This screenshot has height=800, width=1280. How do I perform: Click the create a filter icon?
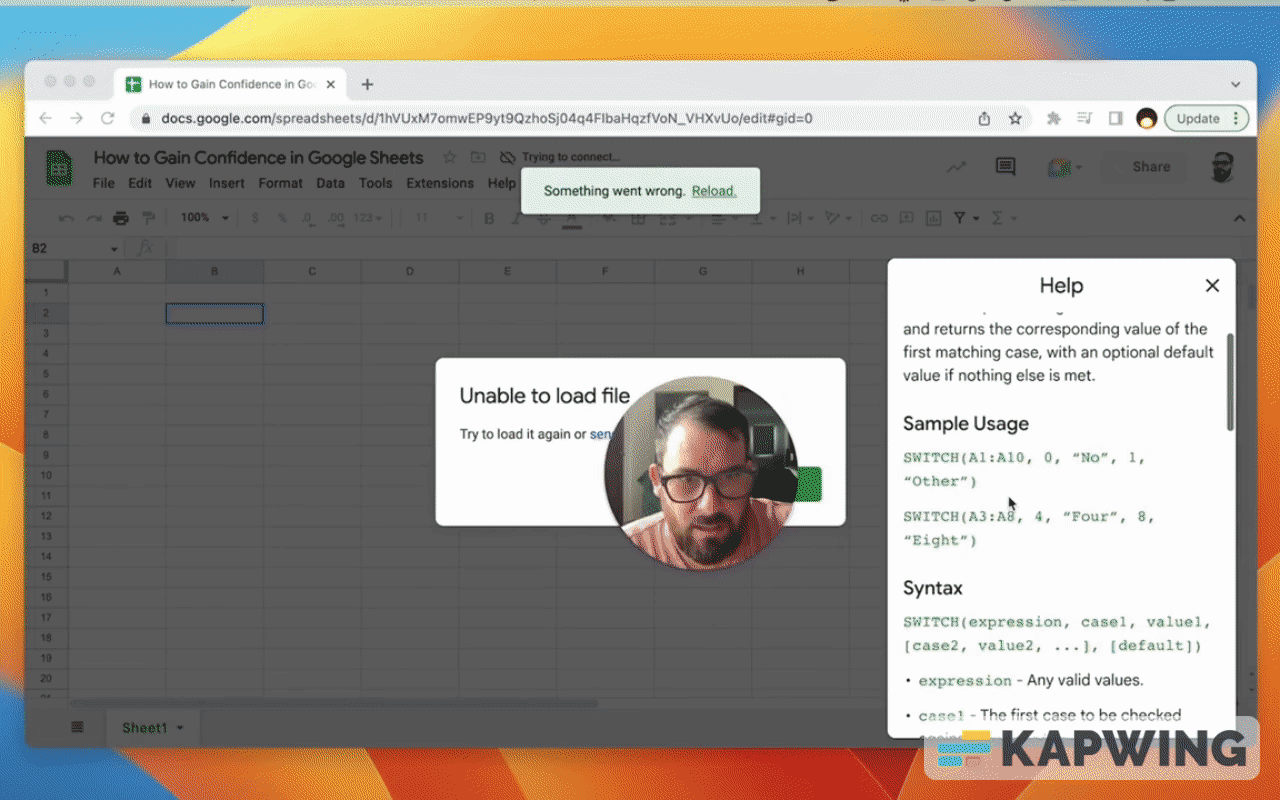pyautogui.click(x=959, y=218)
